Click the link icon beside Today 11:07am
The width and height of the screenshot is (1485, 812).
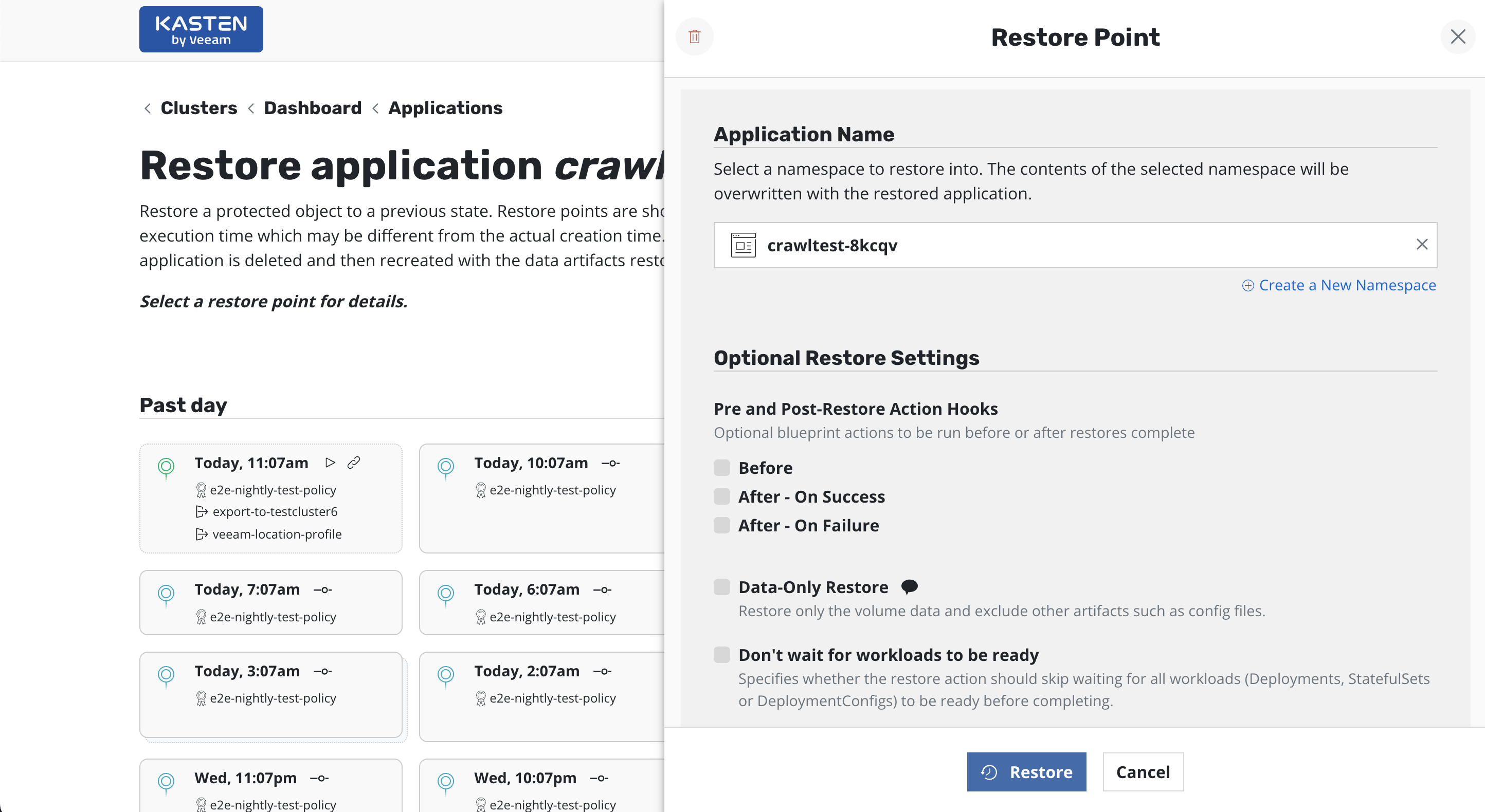353,462
